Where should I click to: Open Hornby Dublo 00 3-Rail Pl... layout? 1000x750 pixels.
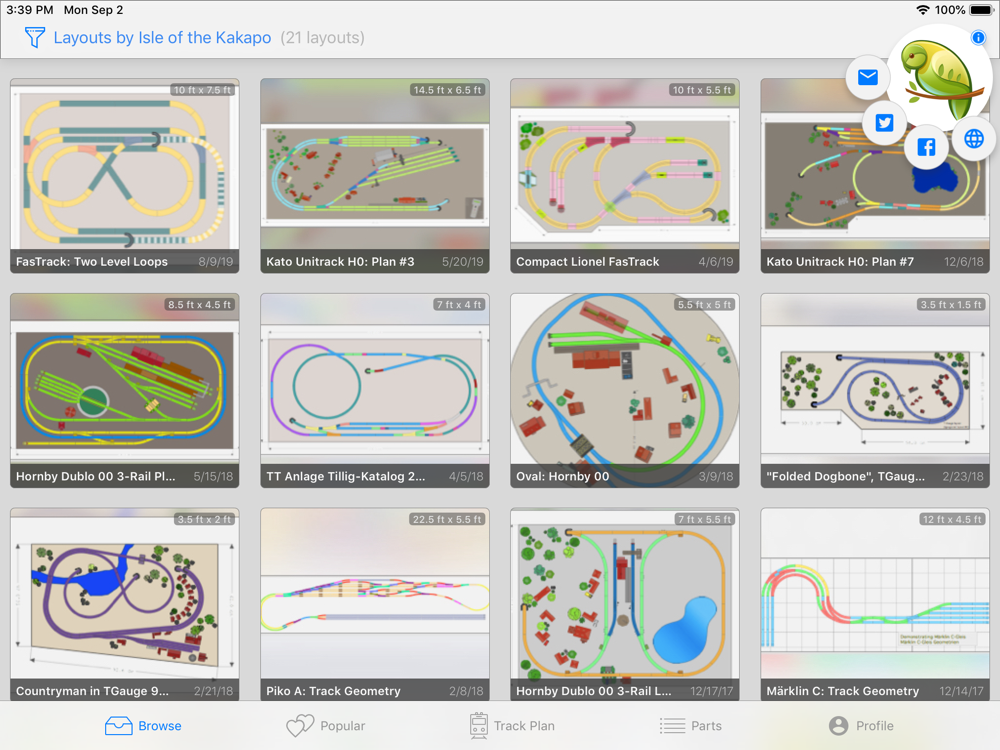tap(124, 390)
